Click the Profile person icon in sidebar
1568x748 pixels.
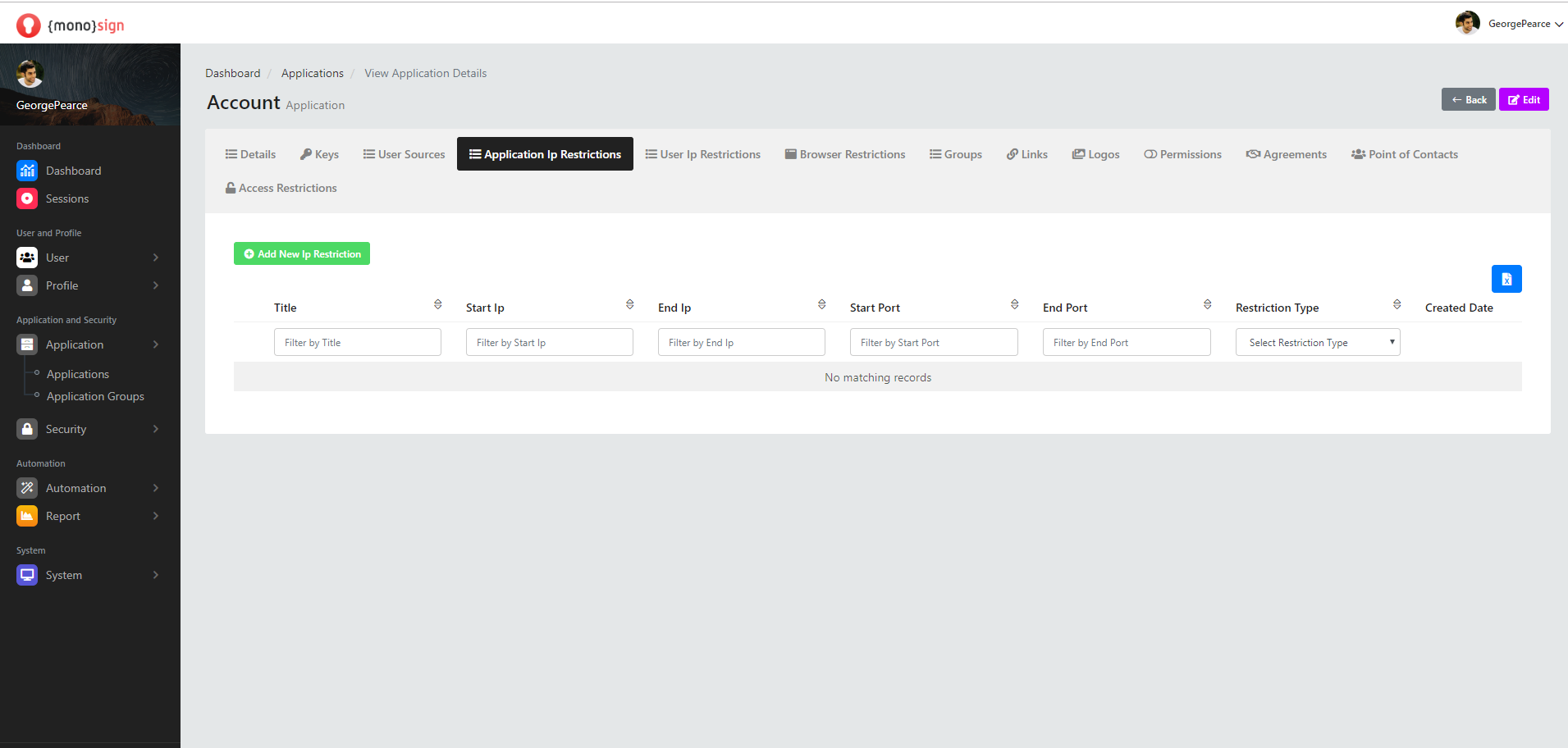coord(27,285)
